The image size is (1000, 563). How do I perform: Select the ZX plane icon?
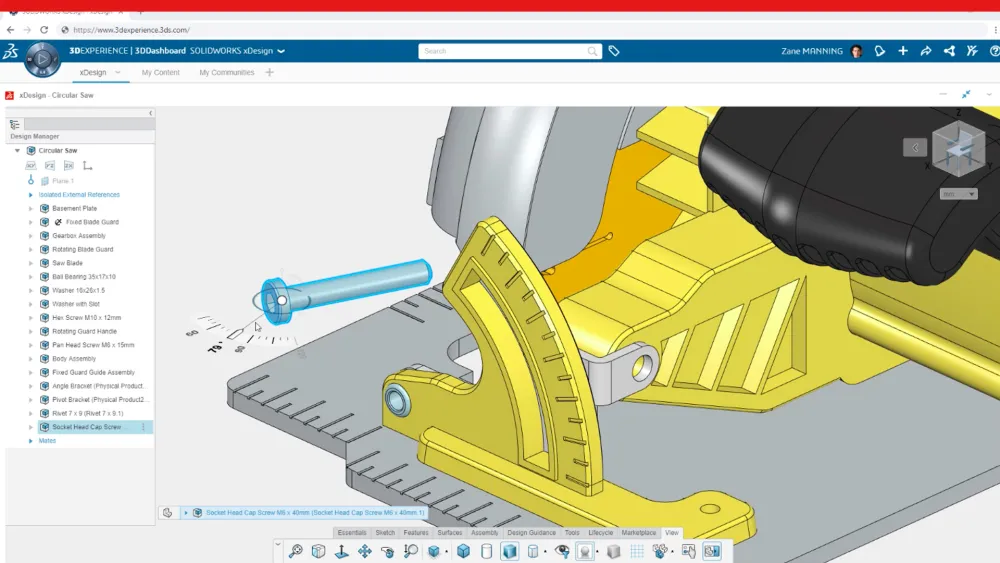click(x=68, y=166)
